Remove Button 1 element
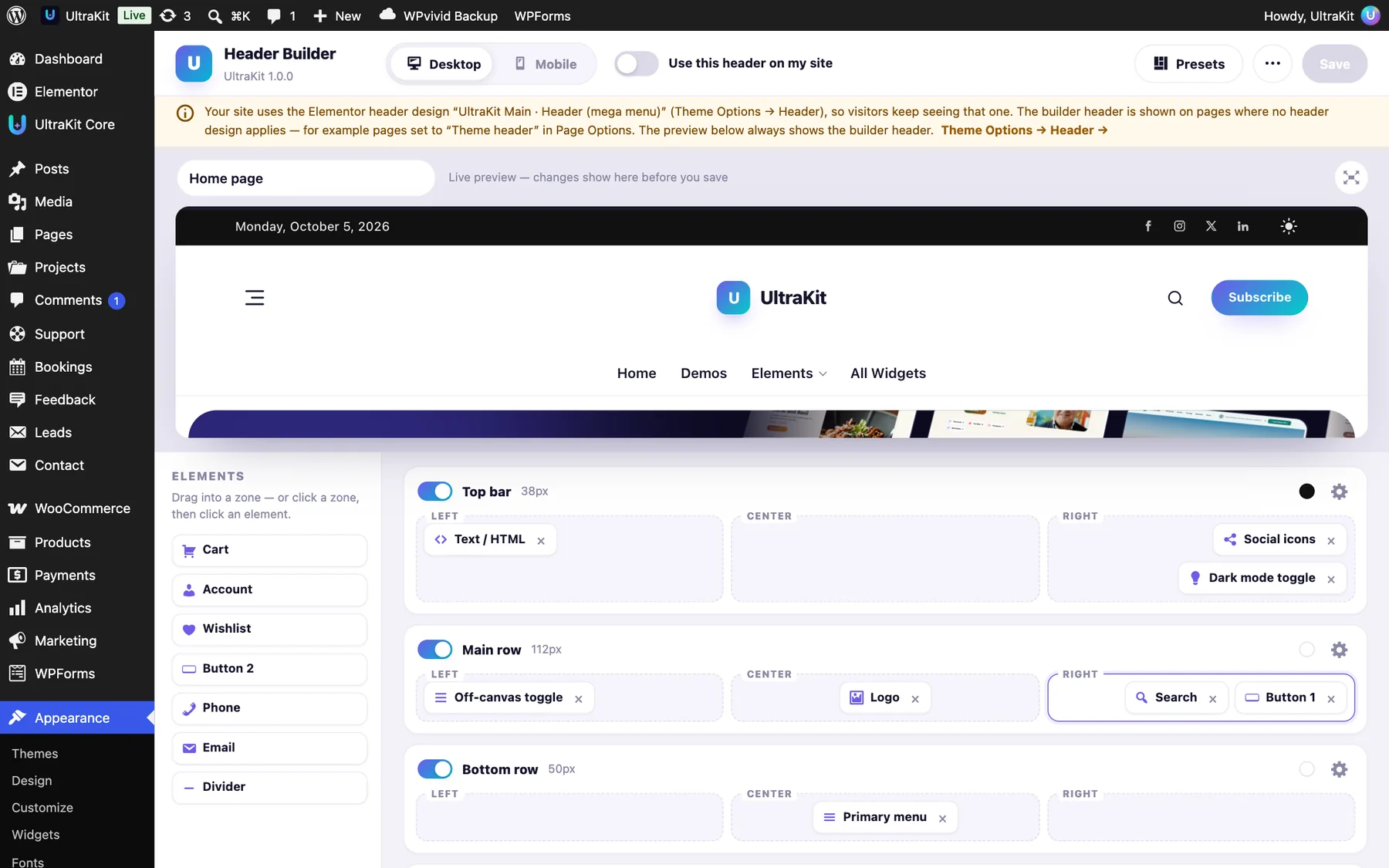Screen dimensions: 1389x868 1331,698
